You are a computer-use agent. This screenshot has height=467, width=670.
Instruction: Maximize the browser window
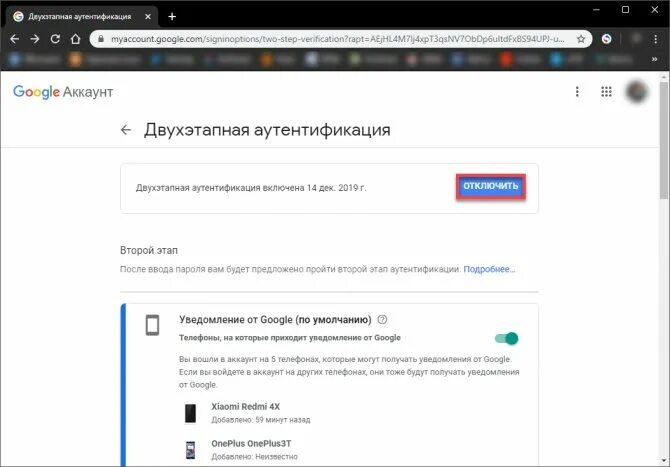click(625, 9)
